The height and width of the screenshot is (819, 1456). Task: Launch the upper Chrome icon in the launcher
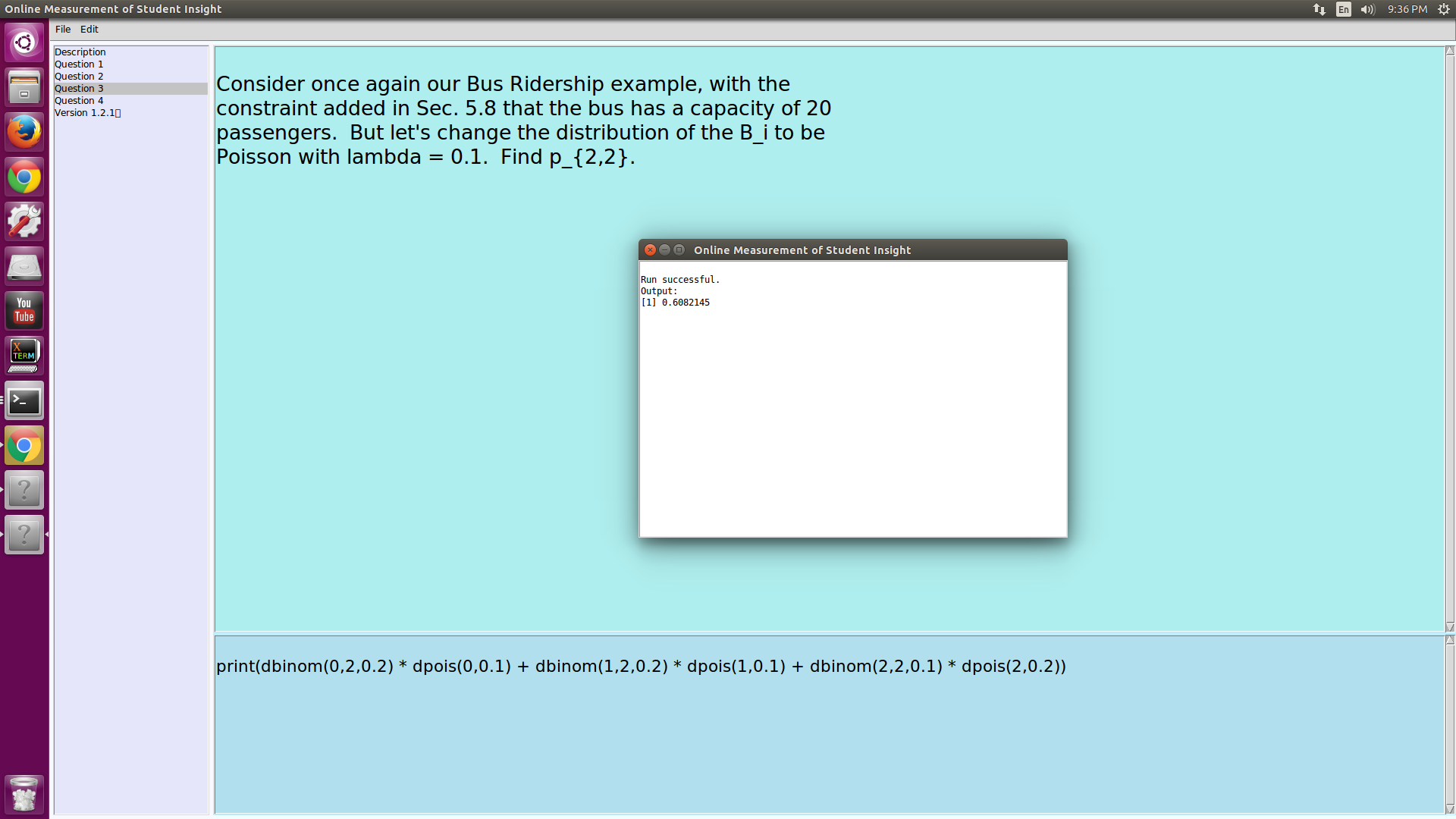24,177
